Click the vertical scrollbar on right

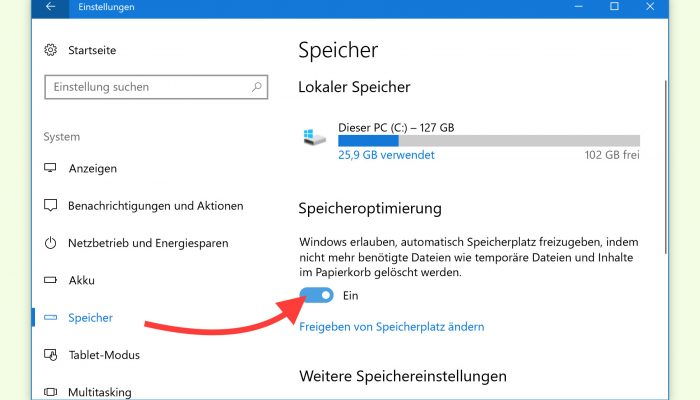(666, 167)
